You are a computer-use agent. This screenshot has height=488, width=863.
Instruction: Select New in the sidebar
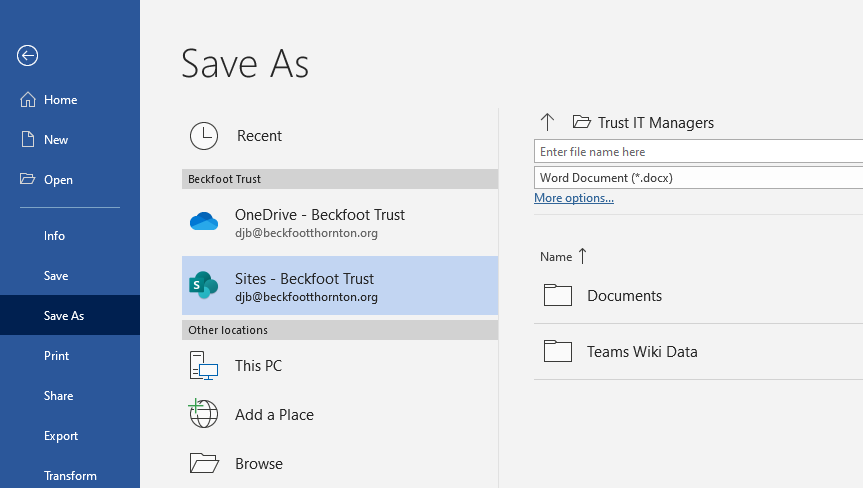pyautogui.click(x=70, y=140)
